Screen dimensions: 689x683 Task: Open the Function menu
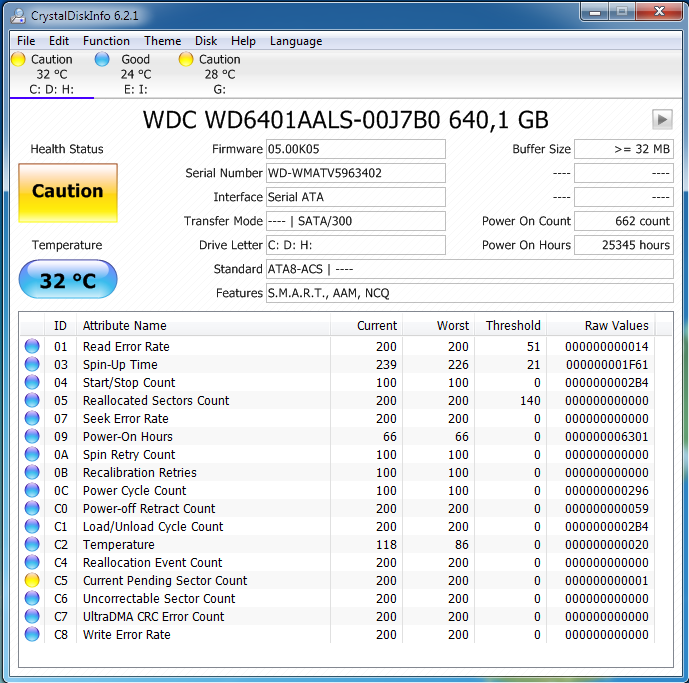(x=106, y=41)
